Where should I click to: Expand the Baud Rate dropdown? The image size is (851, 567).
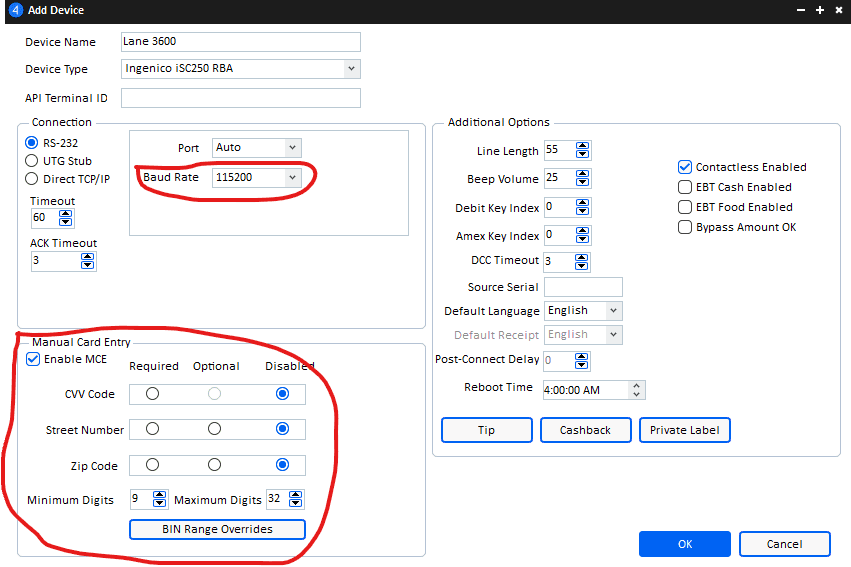292,177
